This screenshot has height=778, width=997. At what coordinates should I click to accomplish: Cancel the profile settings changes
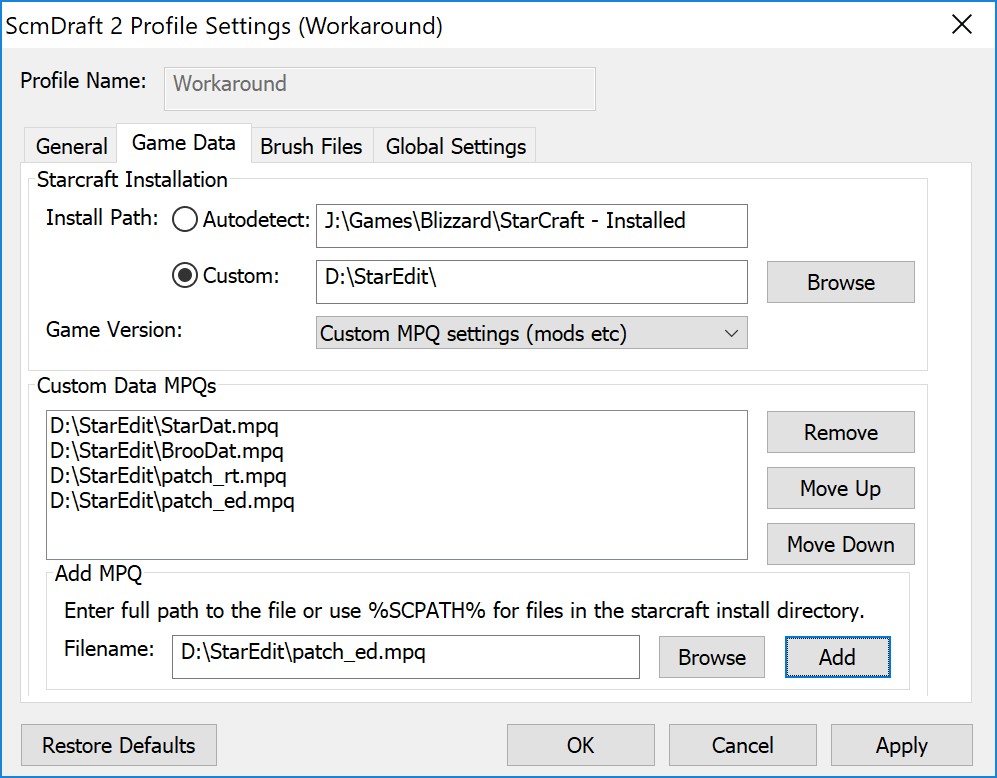click(x=742, y=746)
